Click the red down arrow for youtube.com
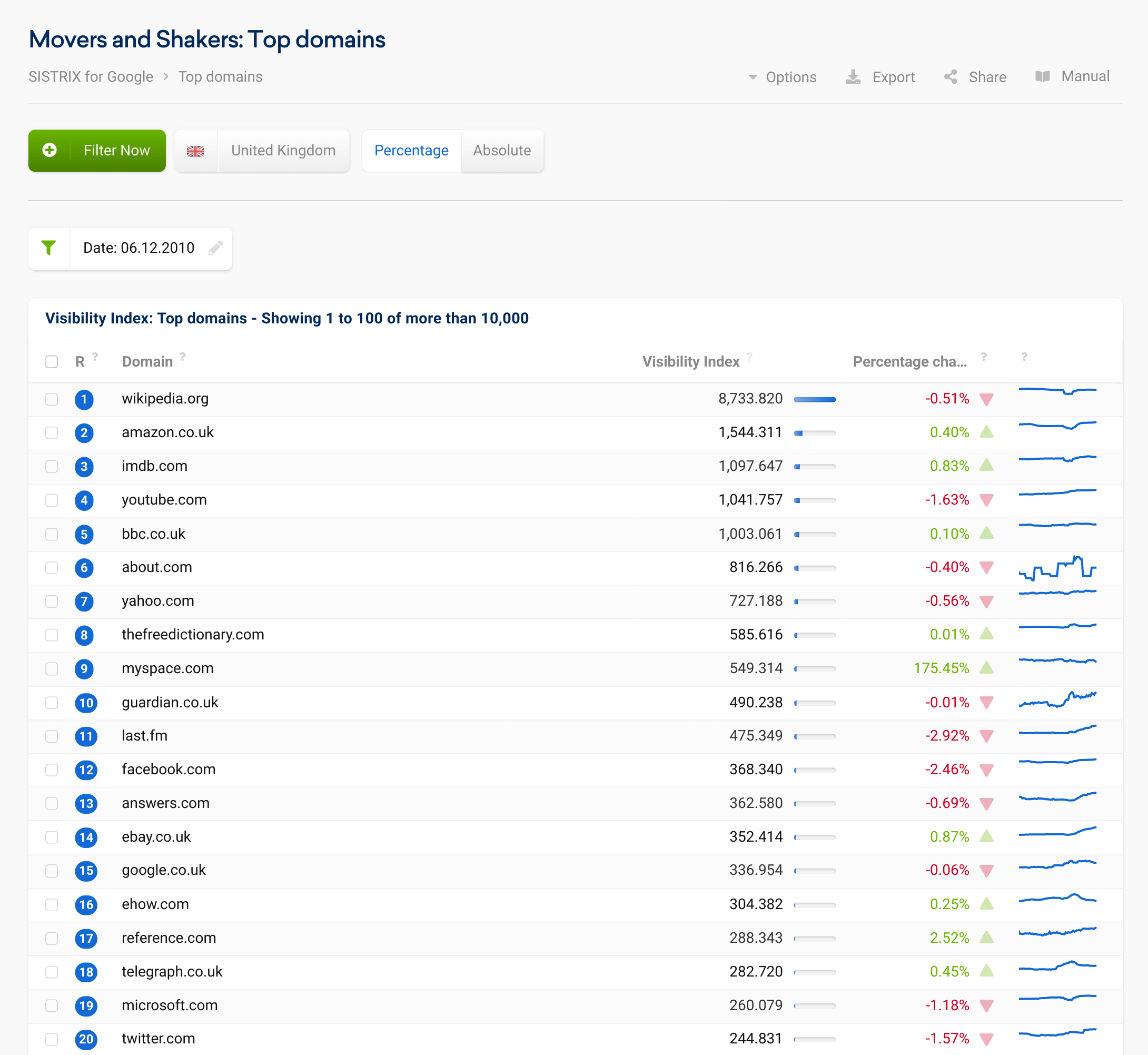Viewport: 1148px width, 1055px height. (986, 501)
